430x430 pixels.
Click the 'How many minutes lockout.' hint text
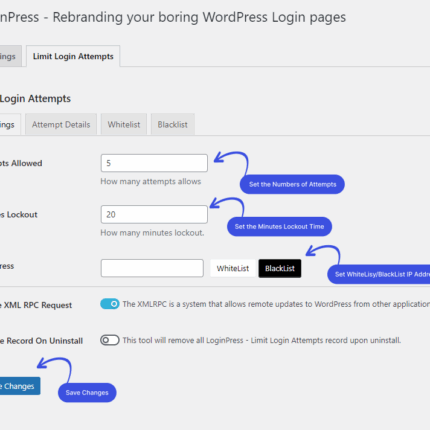pos(152,233)
